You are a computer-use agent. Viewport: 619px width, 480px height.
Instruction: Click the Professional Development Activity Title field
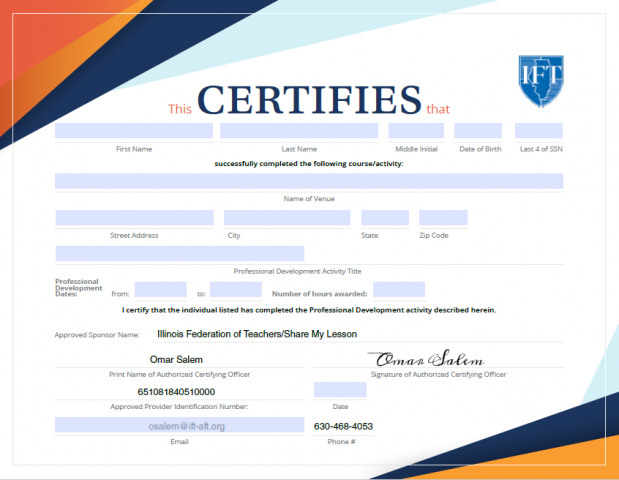coord(180,253)
